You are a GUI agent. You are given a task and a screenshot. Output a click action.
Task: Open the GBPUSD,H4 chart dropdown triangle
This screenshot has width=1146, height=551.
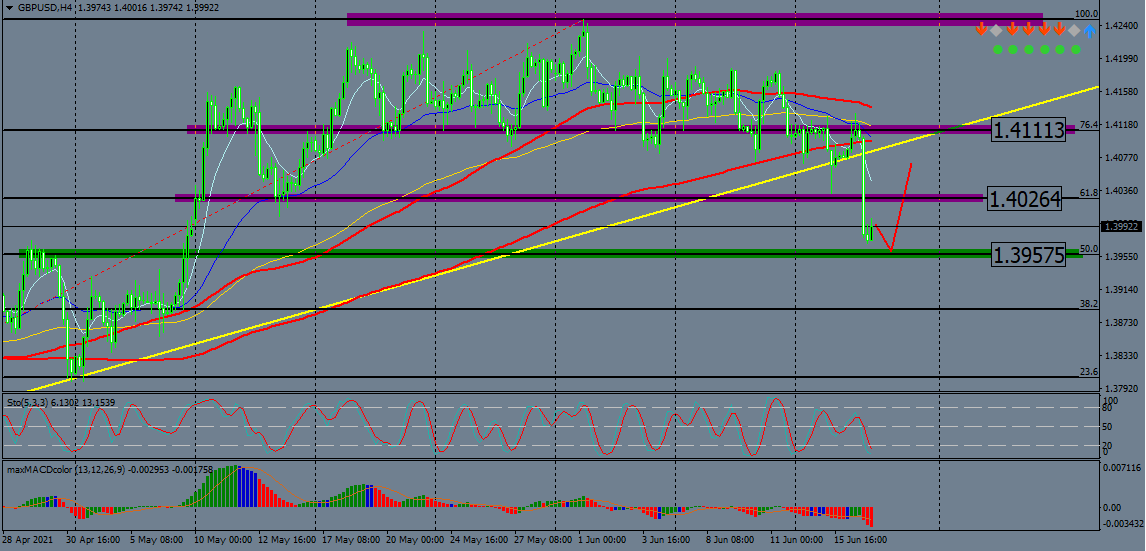pos(9,7)
